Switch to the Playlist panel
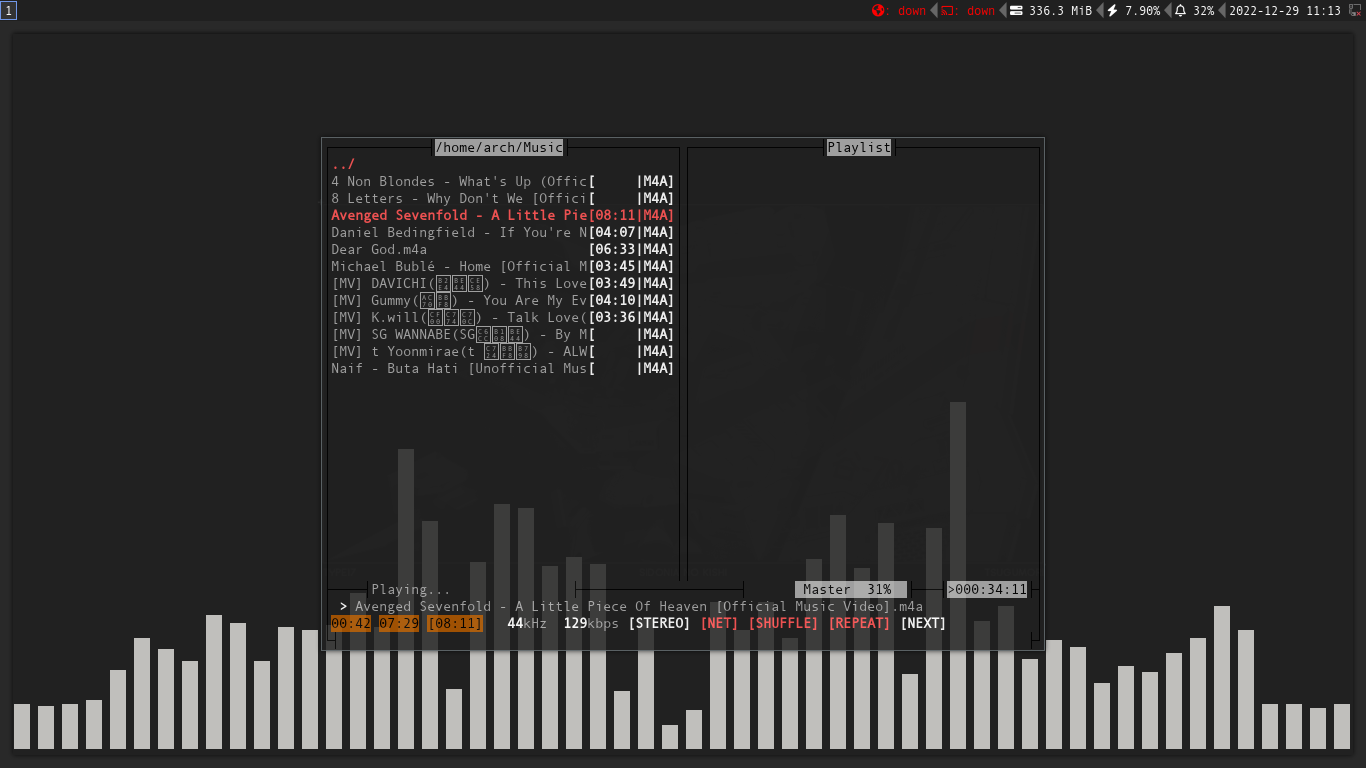 pos(858,147)
